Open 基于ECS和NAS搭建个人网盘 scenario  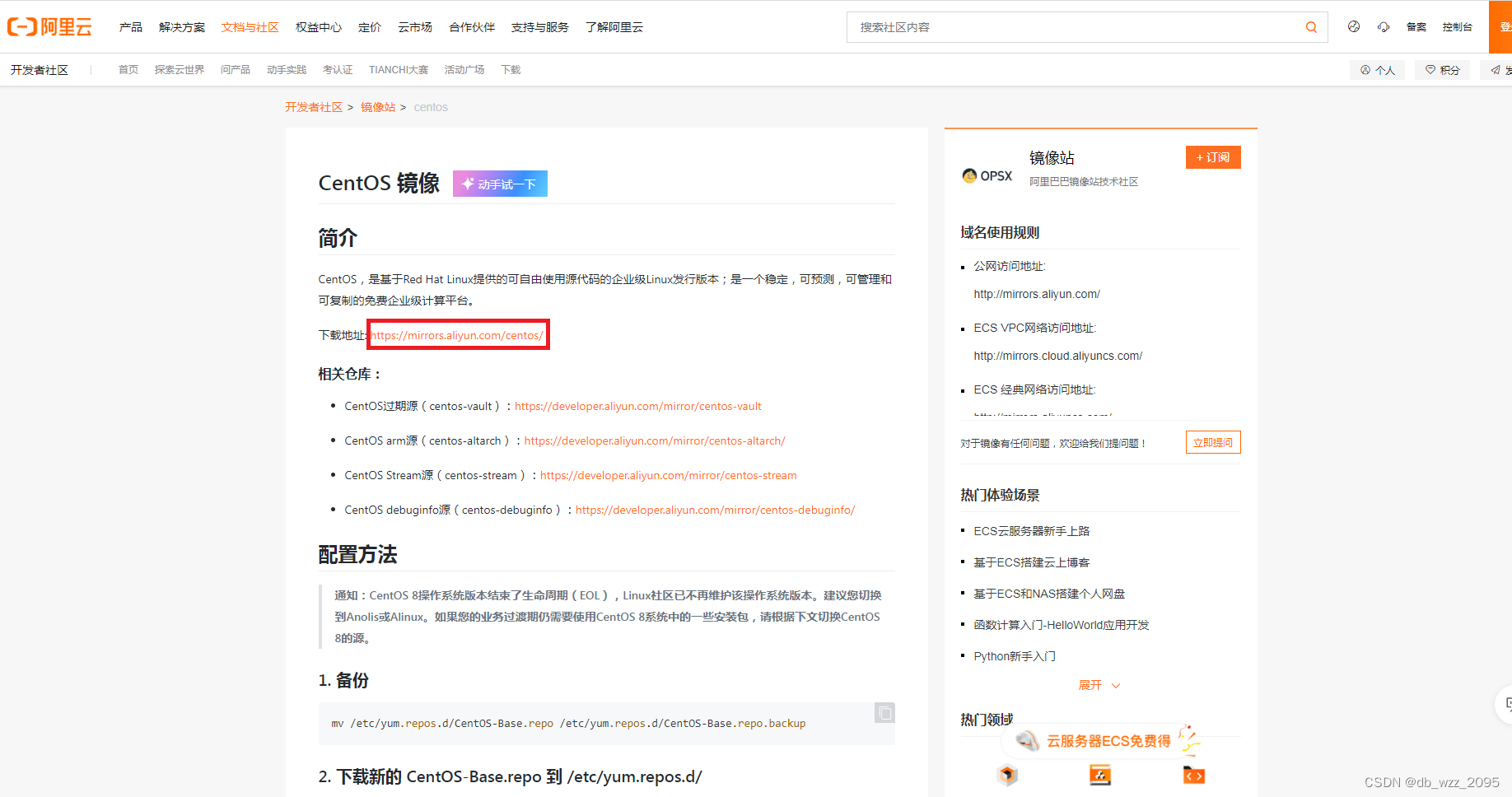click(x=1049, y=594)
